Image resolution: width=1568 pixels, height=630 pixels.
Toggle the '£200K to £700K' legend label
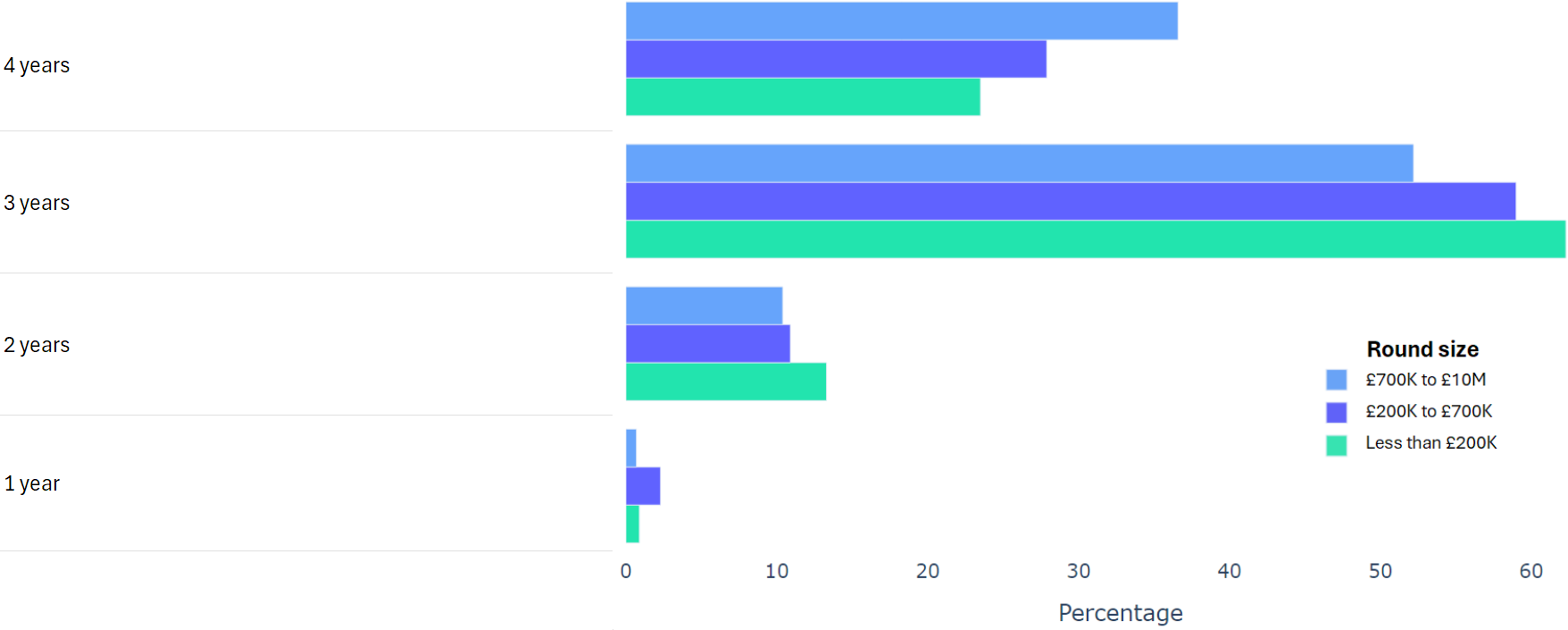[1429, 411]
